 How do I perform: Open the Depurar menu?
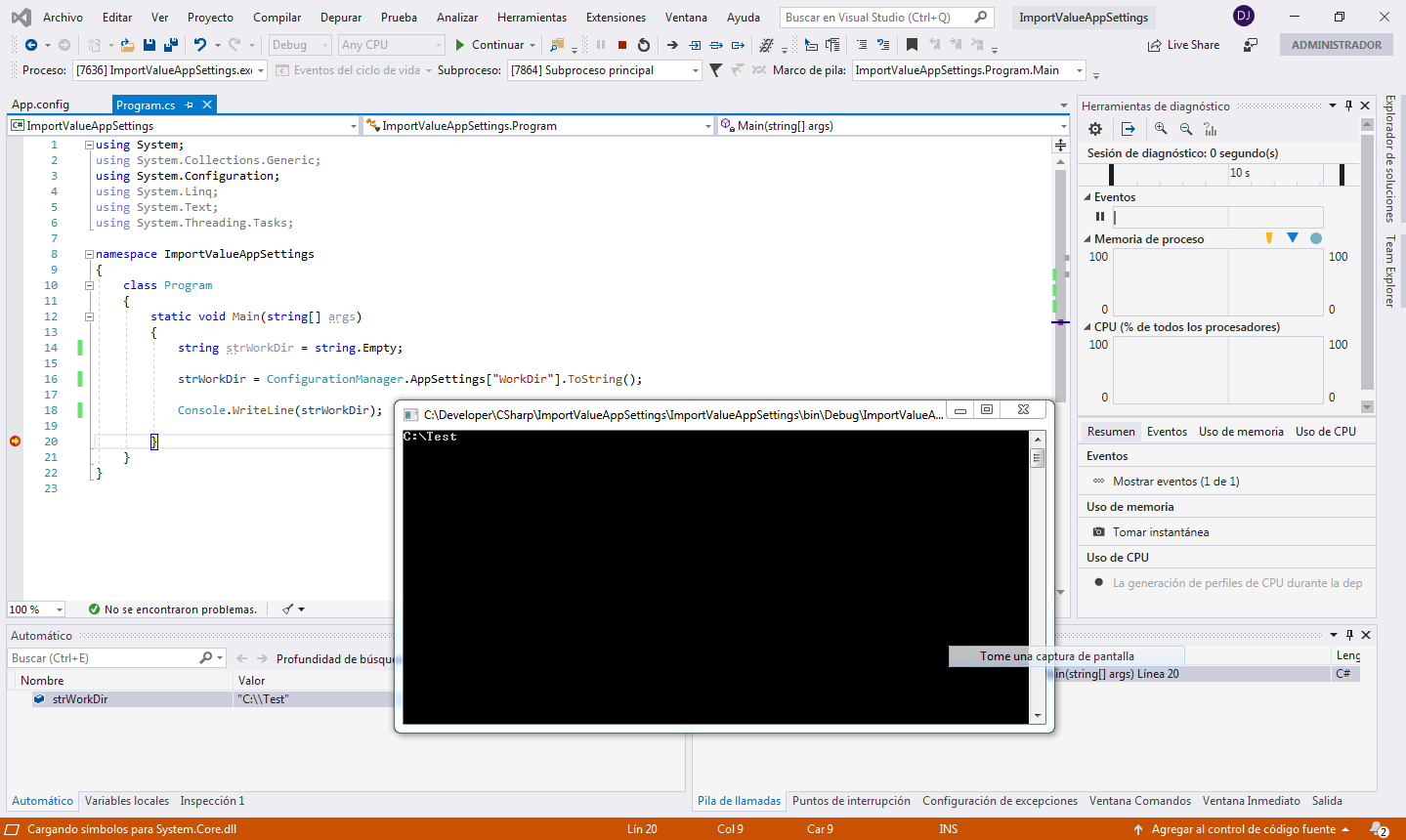click(x=341, y=18)
